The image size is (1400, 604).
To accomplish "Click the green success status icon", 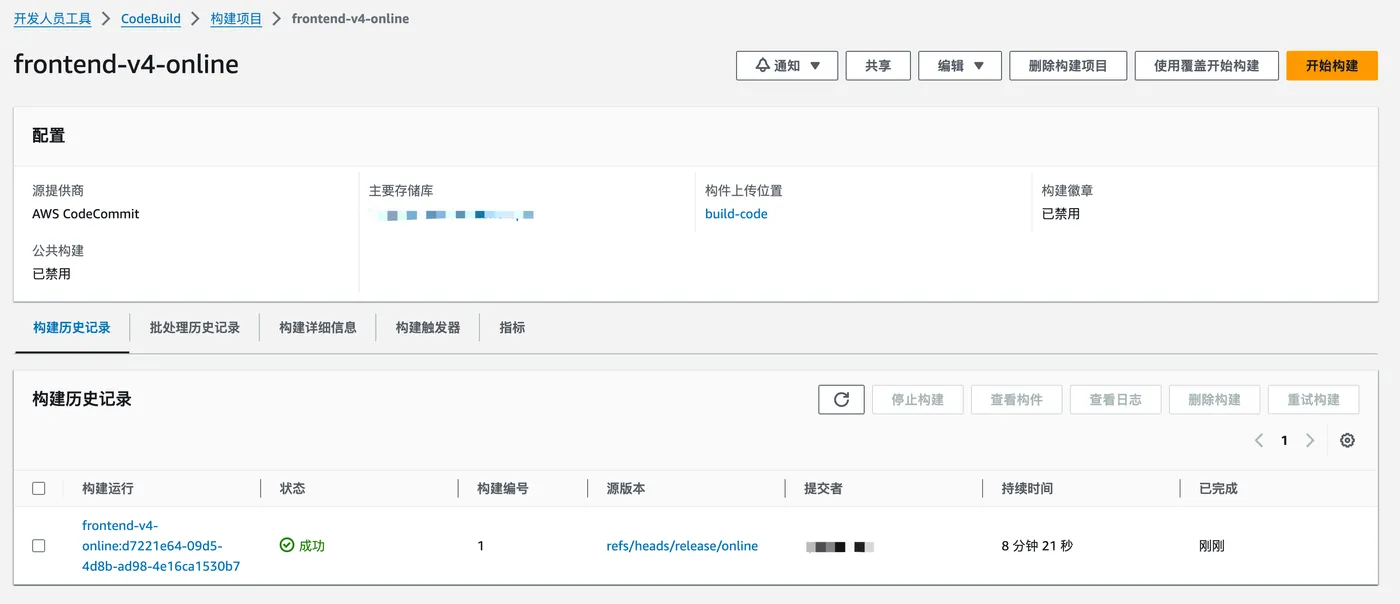I will (287, 545).
